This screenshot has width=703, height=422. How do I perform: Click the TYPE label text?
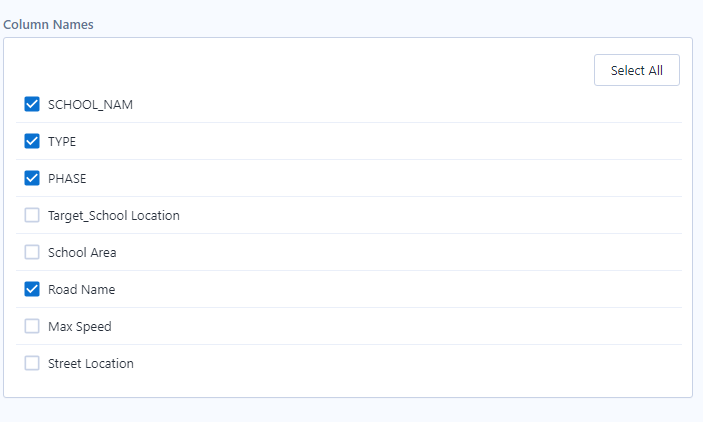(61, 142)
